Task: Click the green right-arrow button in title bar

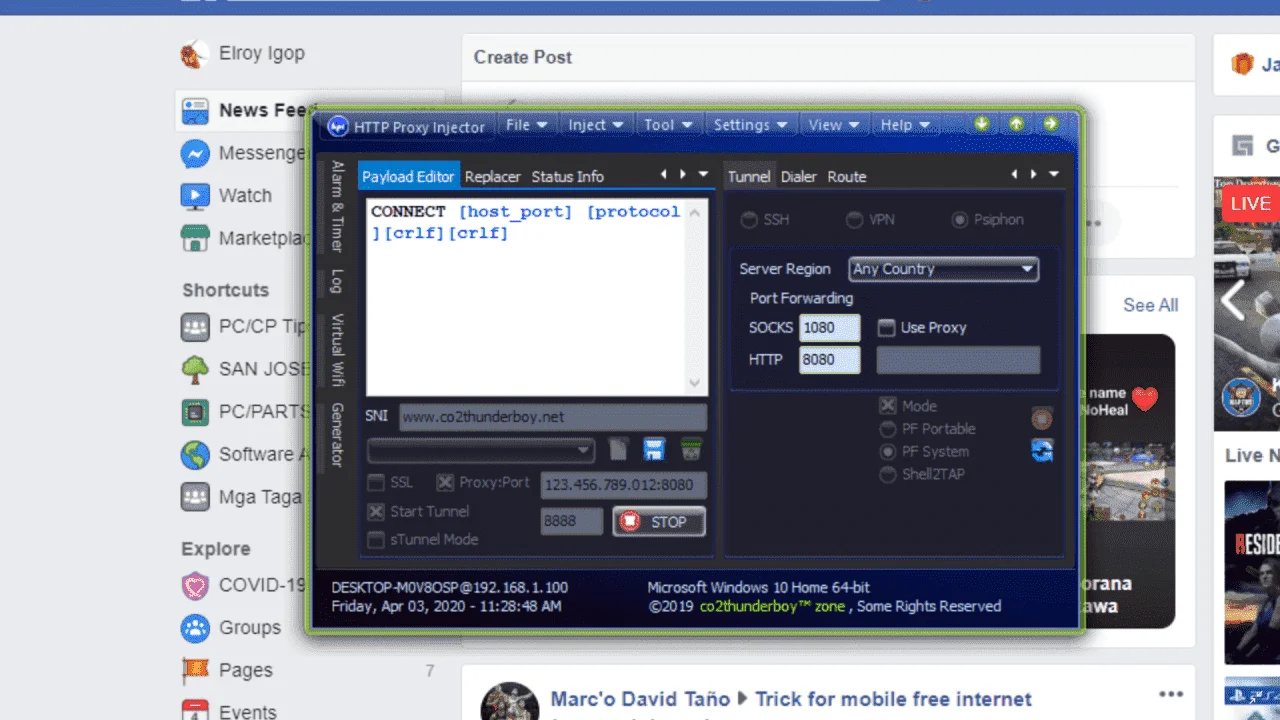Action: pos(1050,124)
